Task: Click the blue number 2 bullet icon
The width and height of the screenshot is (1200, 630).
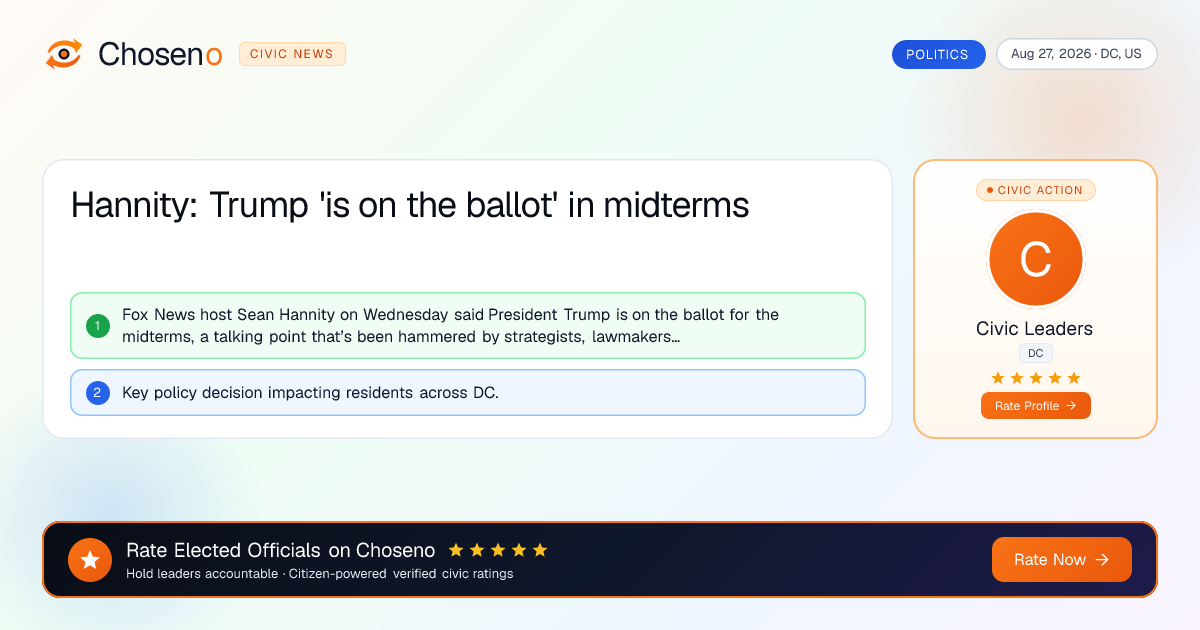Action: tap(98, 393)
